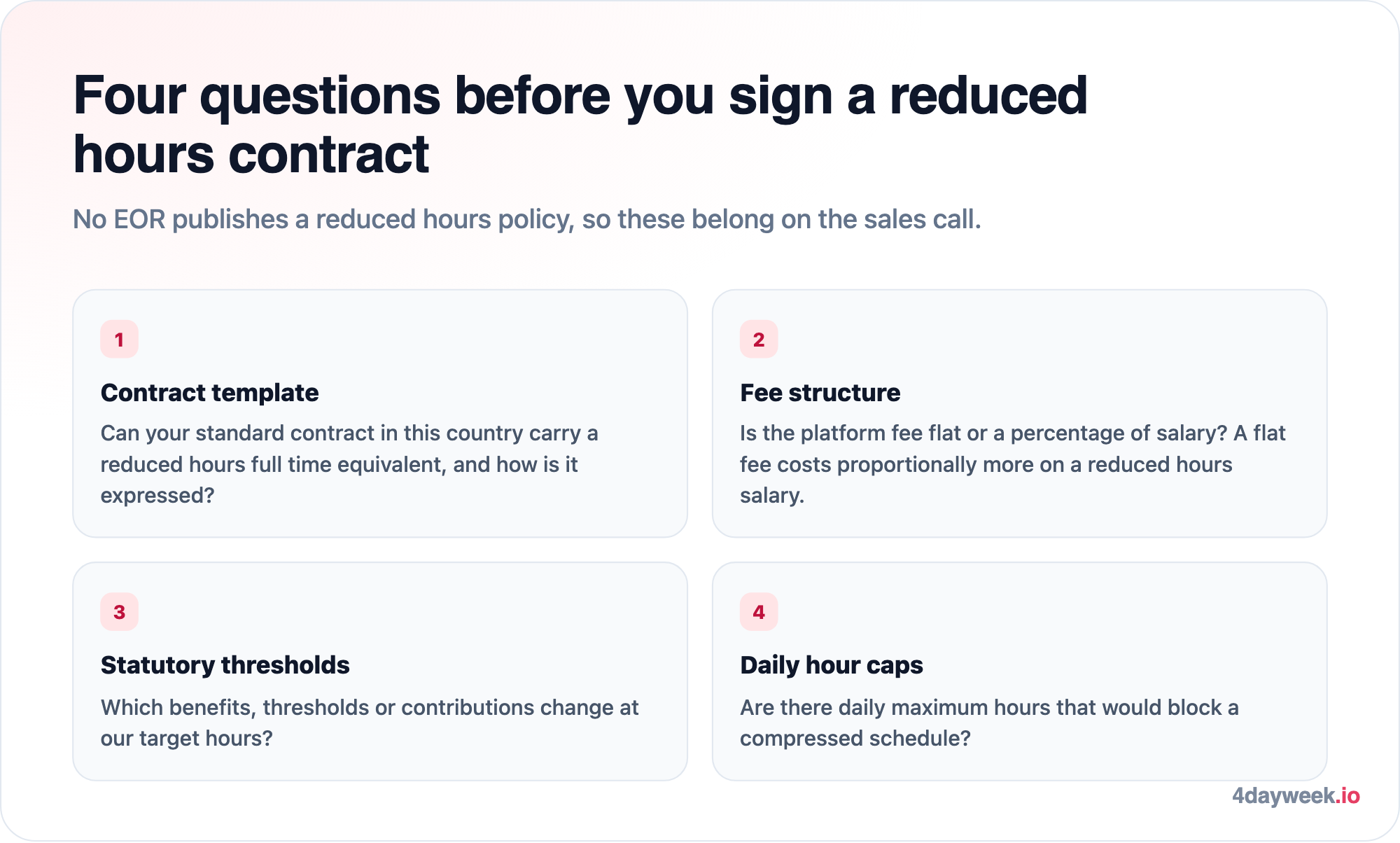Click the Statutory thresholds question text
This screenshot has width=1400, height=843.
pos(370,723)
